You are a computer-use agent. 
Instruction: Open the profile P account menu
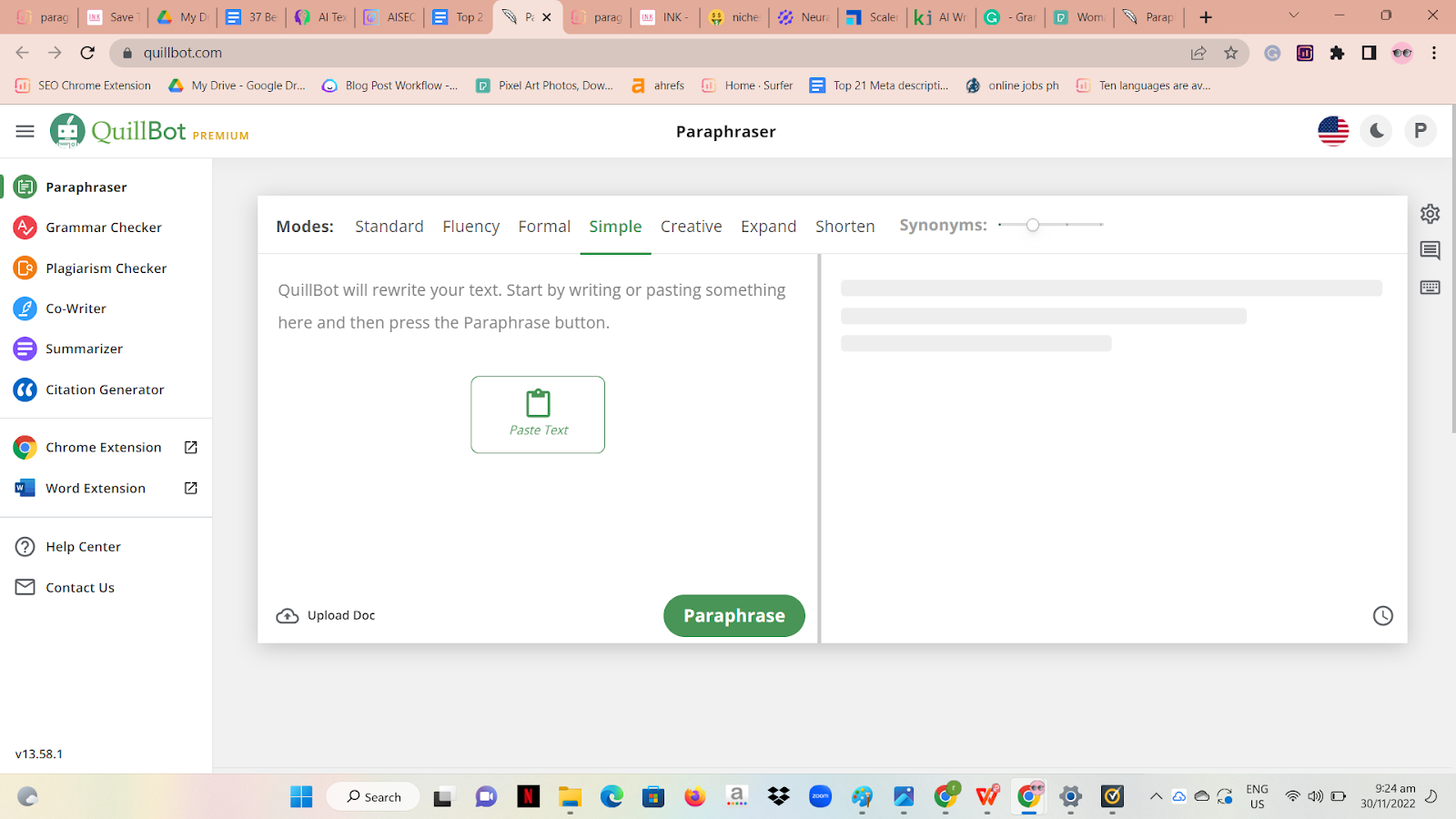(1421, 132)
